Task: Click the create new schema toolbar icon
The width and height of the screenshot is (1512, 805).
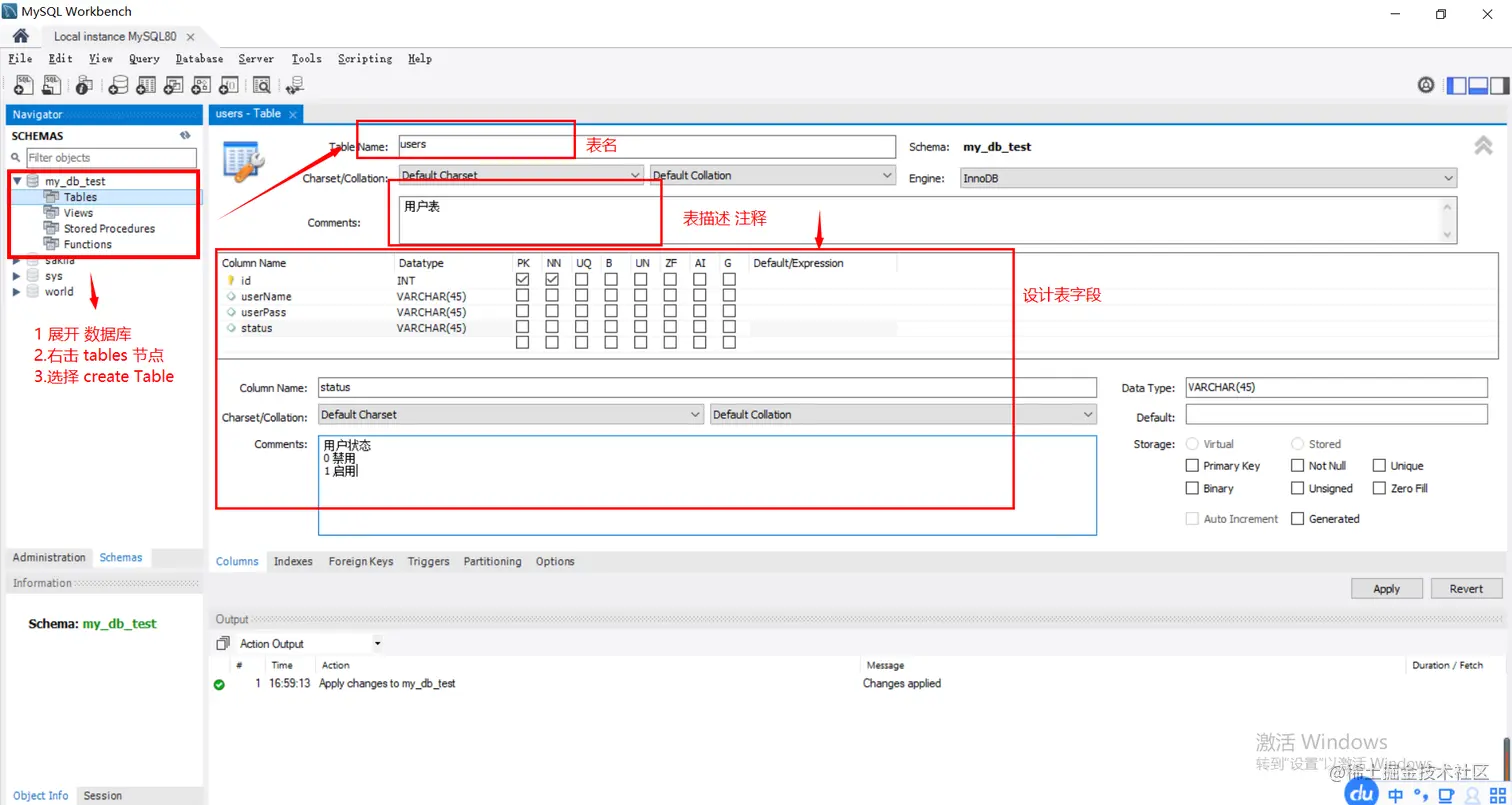Action: click(119, 85)
